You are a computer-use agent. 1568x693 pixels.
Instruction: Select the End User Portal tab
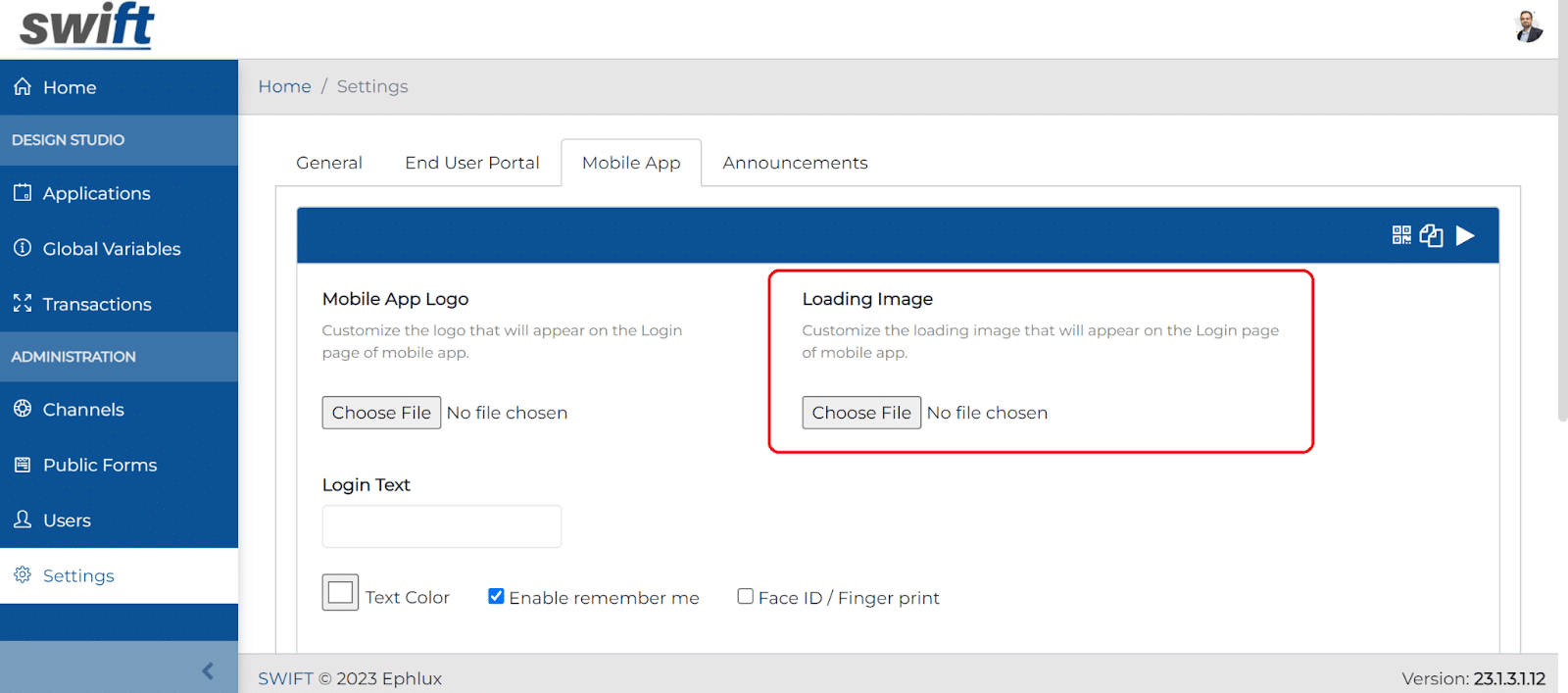[x=472, y=163]
